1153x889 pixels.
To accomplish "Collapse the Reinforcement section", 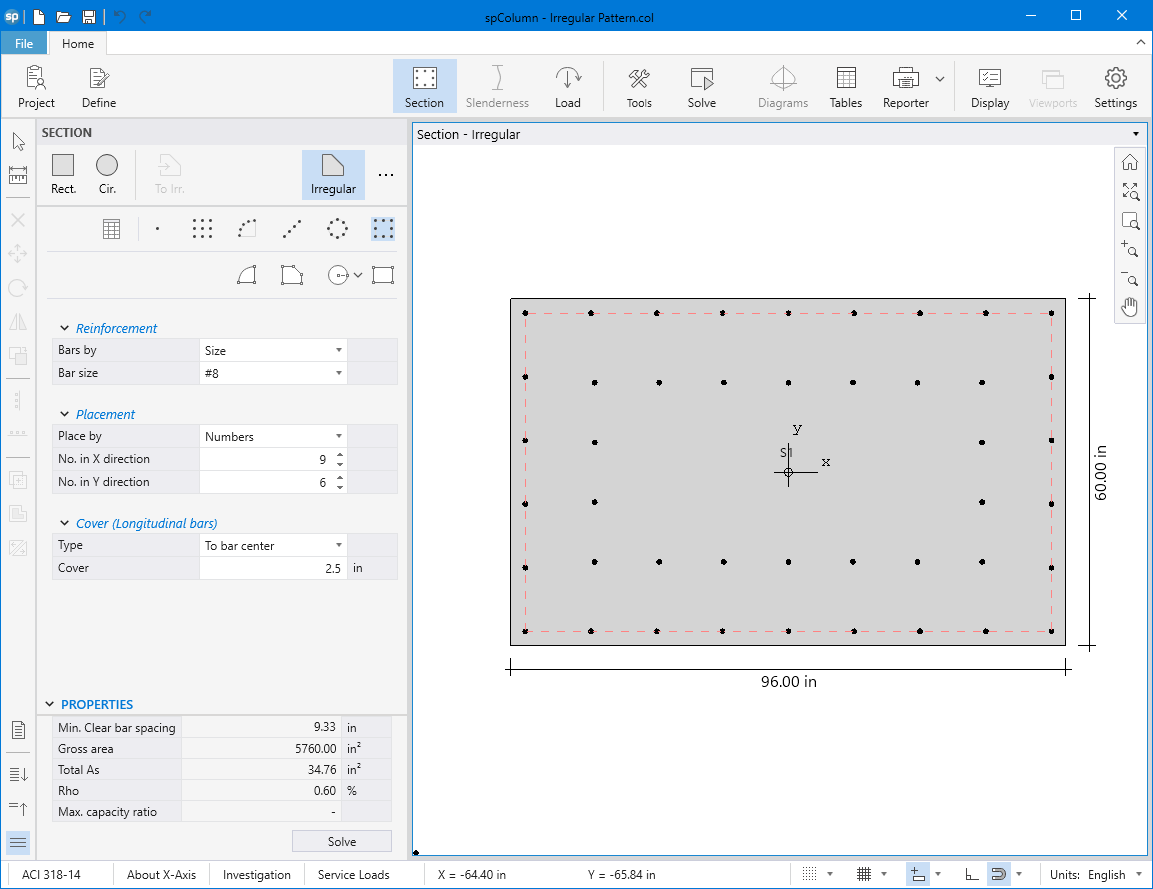I will [x=65, y=328].
